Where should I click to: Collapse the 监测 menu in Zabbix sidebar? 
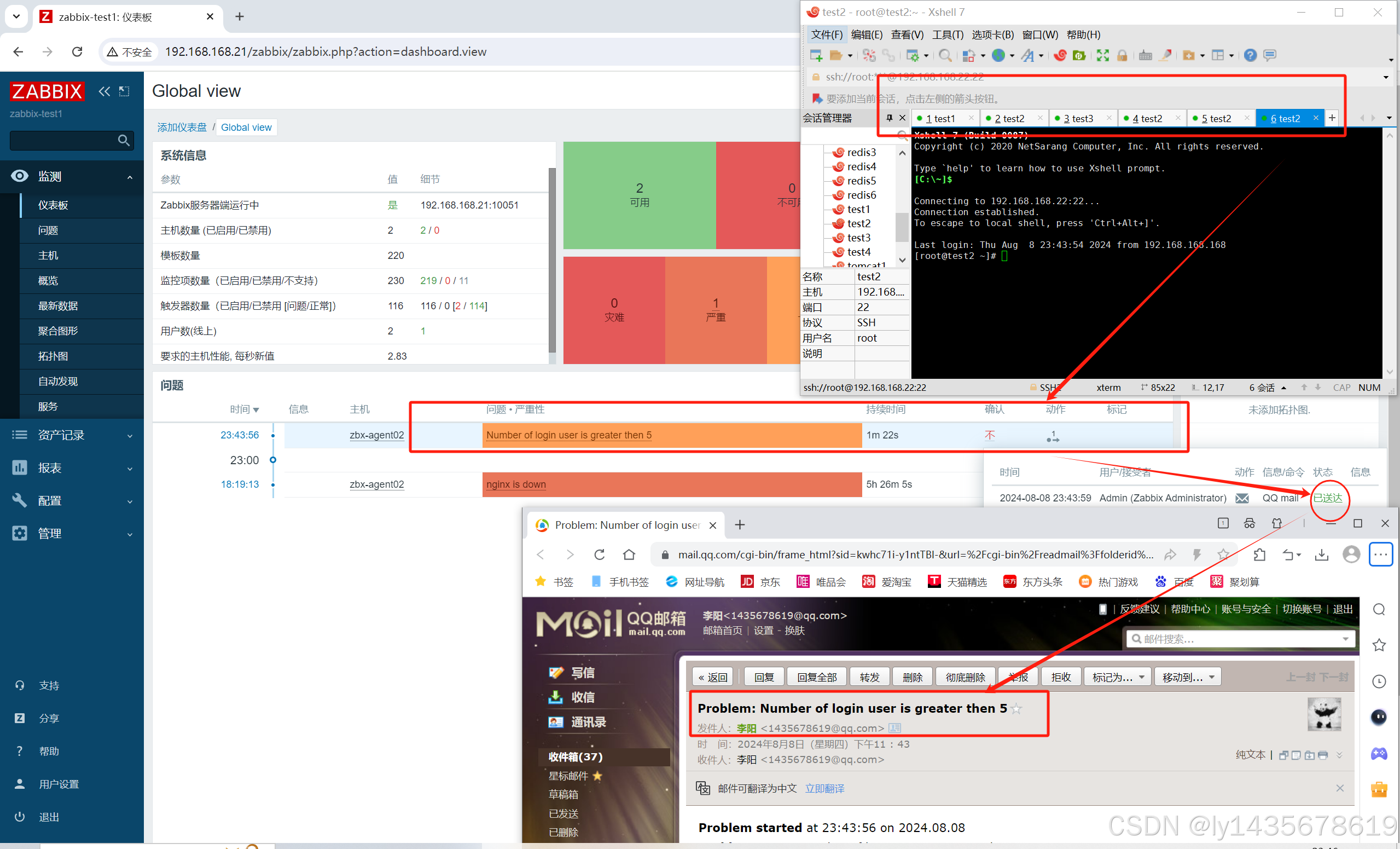[x=72, y=176]
